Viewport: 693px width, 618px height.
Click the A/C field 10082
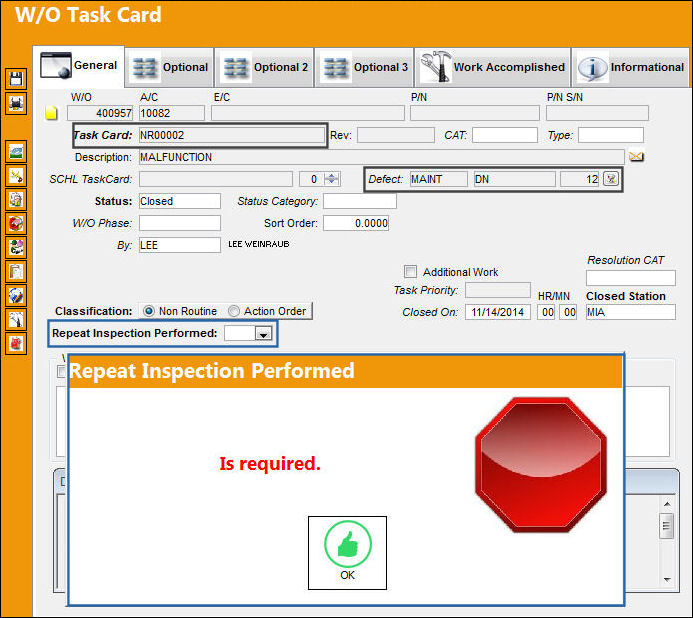click(172, 113)
